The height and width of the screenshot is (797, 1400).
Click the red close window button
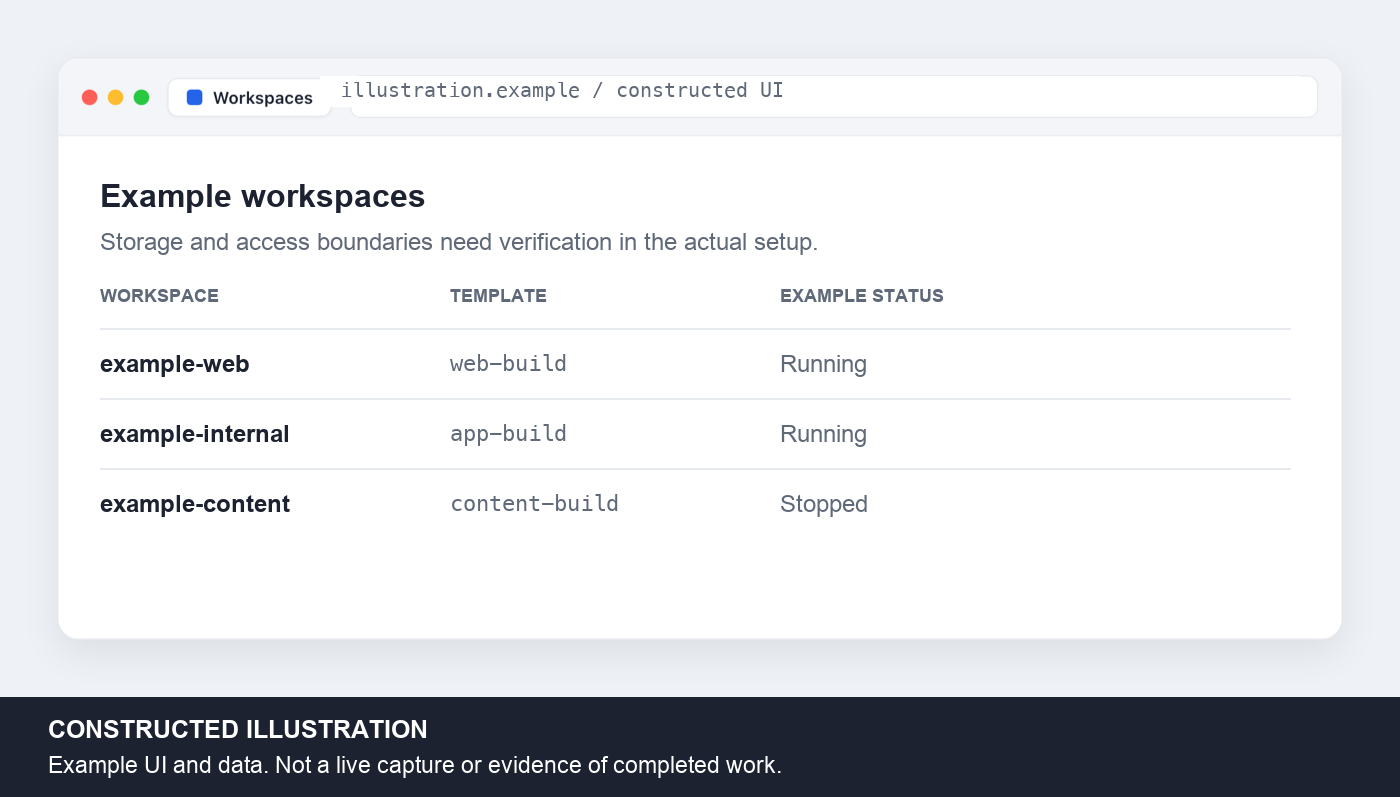pyautogui.click(x=90, y=97)
